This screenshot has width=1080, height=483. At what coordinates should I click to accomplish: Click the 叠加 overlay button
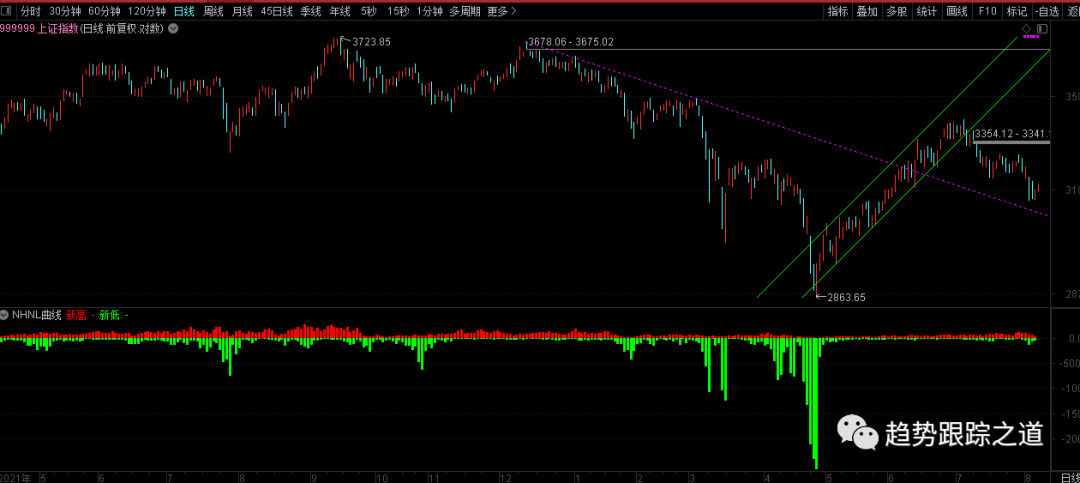tap(867, 11)
